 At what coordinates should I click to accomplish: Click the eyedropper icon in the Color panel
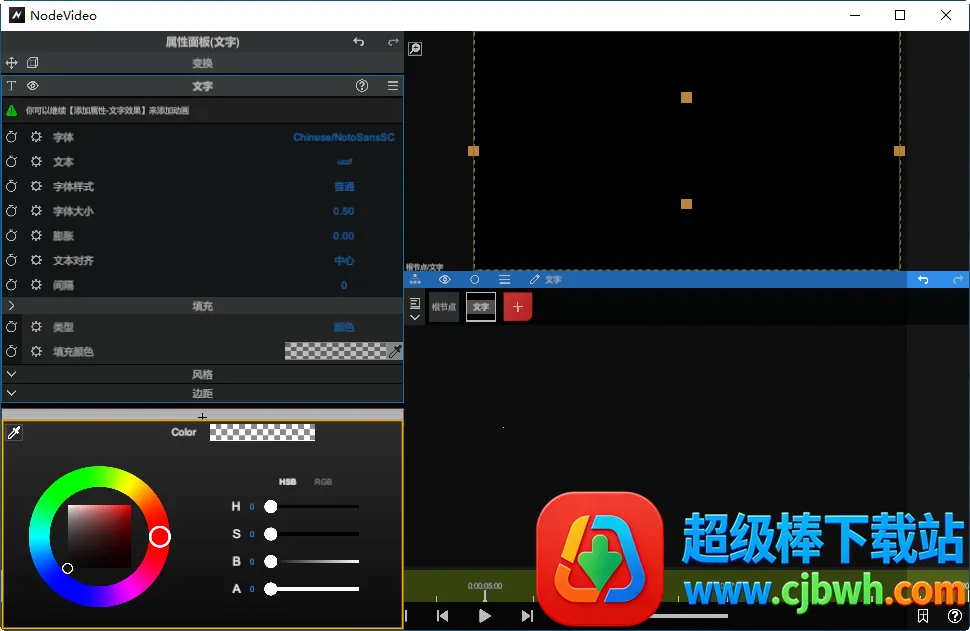point(14,433)
